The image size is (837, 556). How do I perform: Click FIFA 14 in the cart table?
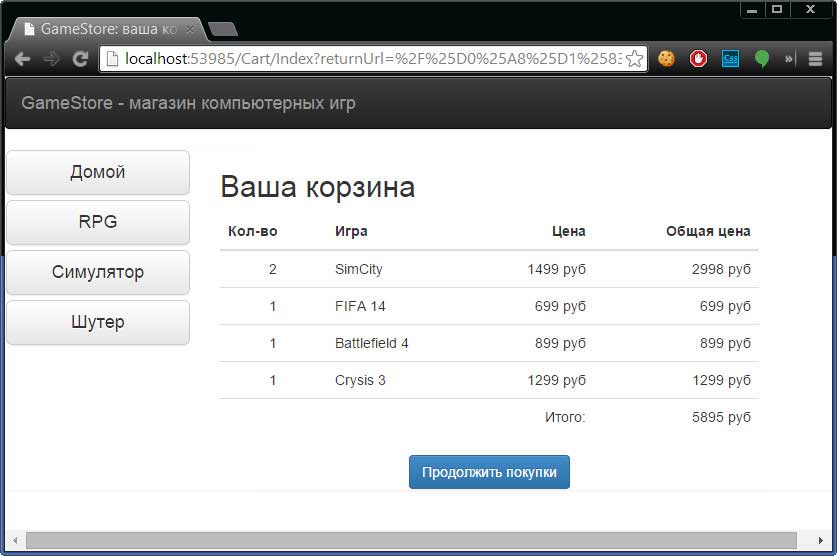(360, 306)
